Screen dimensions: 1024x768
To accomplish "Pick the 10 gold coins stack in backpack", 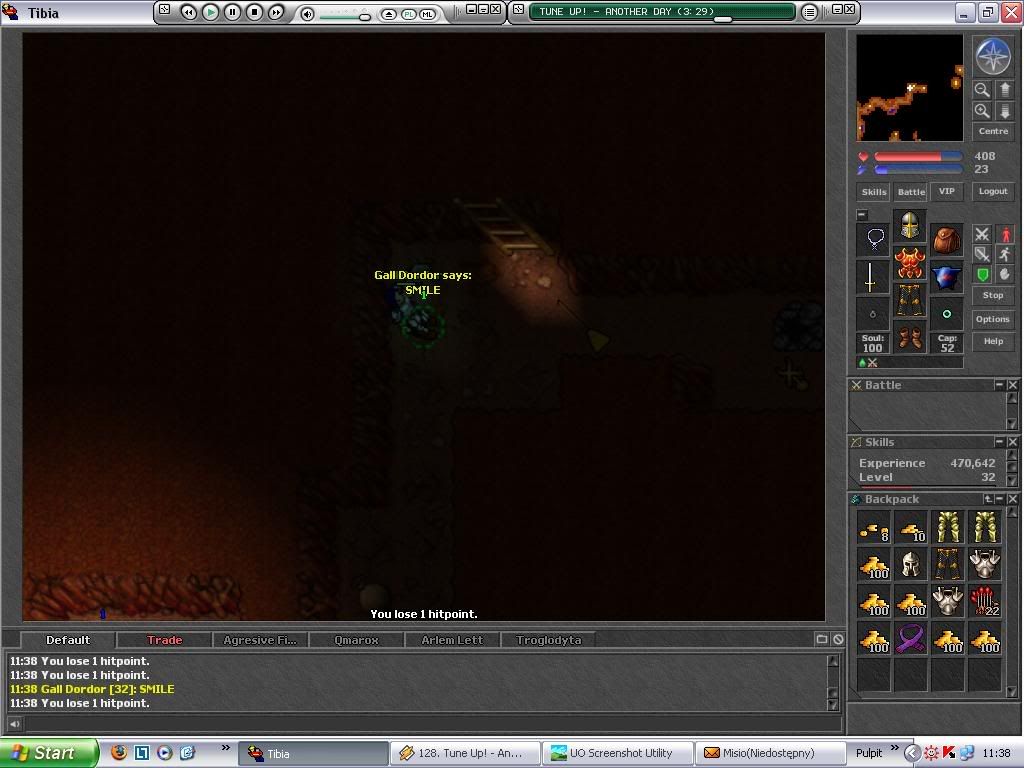I will tap(910, 528).
